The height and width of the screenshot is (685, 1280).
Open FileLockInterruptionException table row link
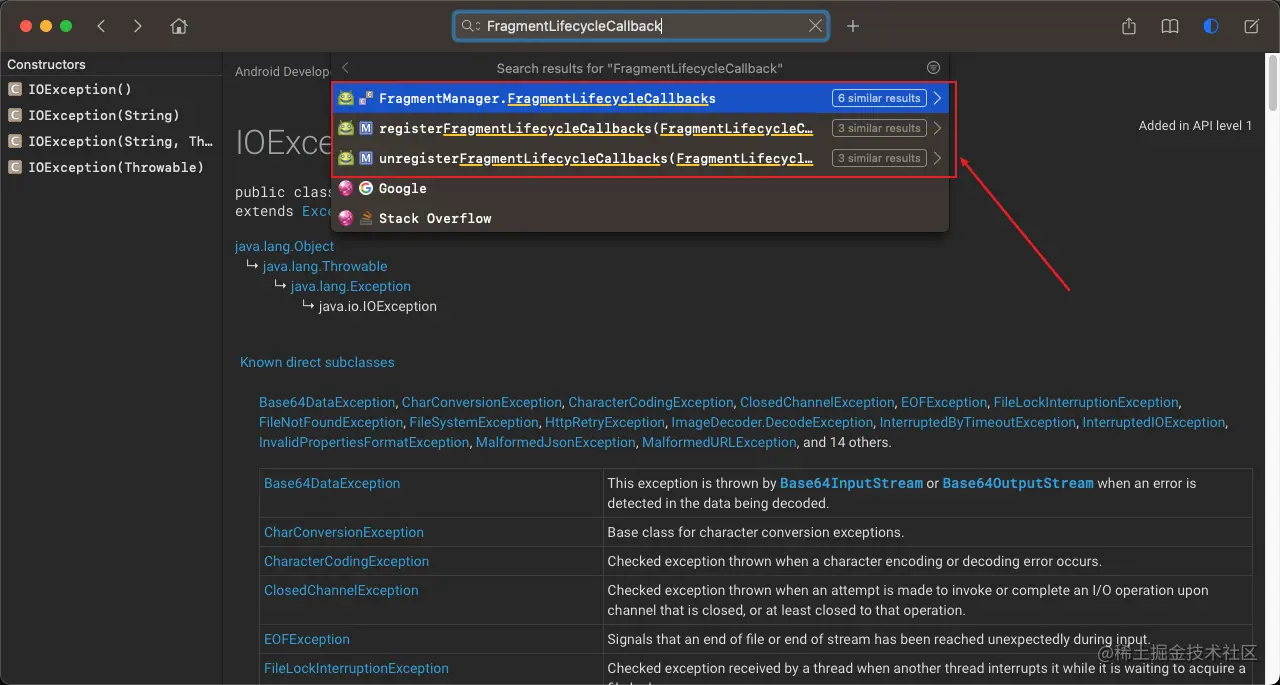pos(356,668)
